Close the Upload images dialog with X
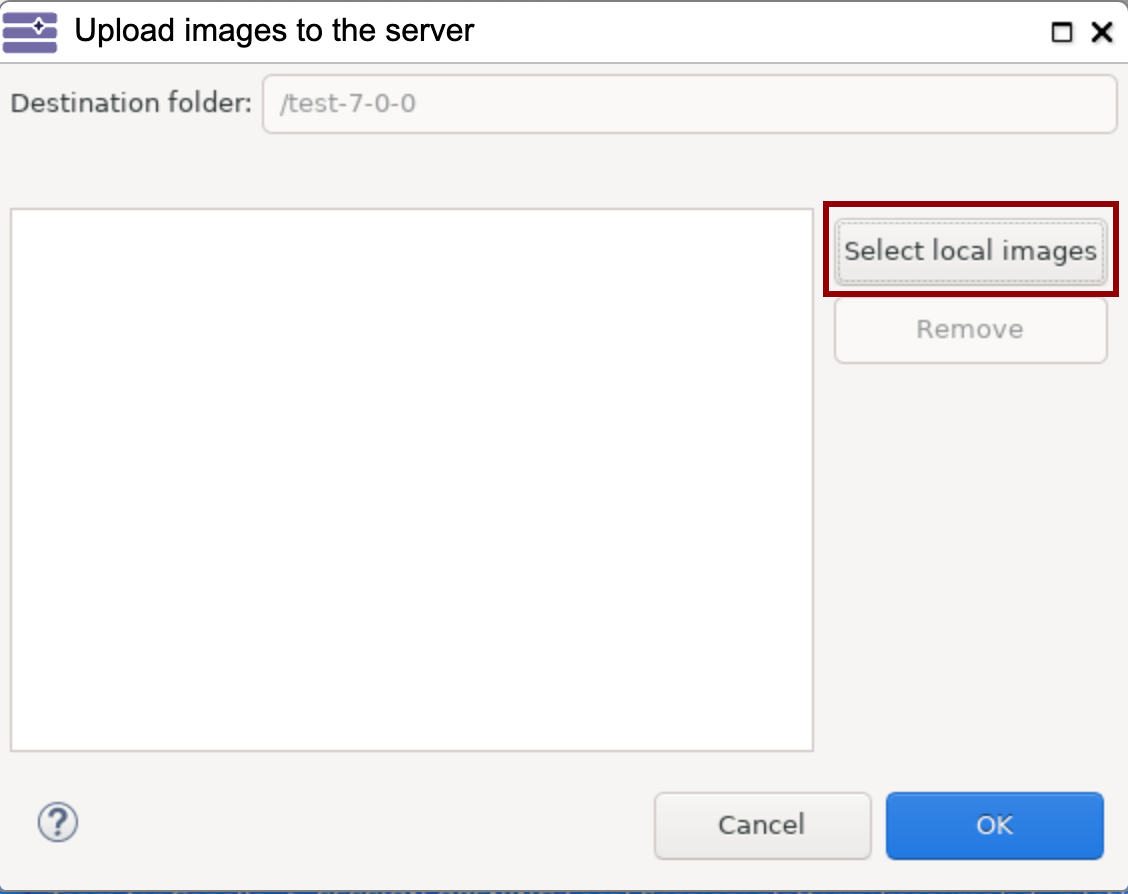The image size is (1128, 894). 1102,32
